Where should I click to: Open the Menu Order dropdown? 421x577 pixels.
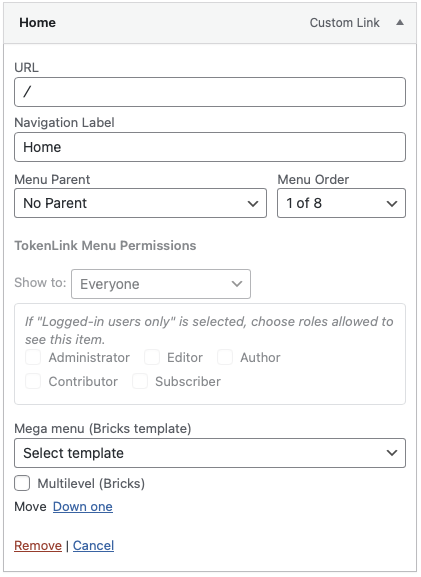click(x=341, y=203)
